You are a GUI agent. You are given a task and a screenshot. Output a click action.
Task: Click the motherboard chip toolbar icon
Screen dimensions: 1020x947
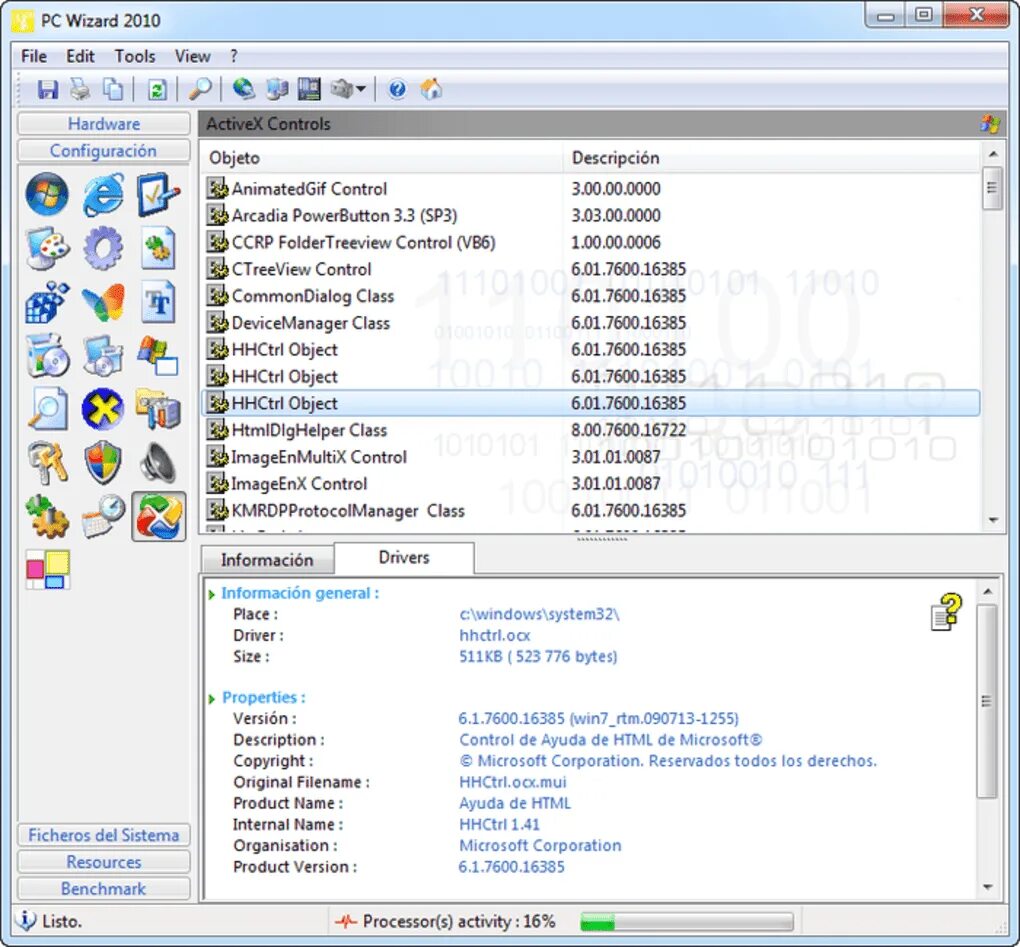click(x=309, y=88)
